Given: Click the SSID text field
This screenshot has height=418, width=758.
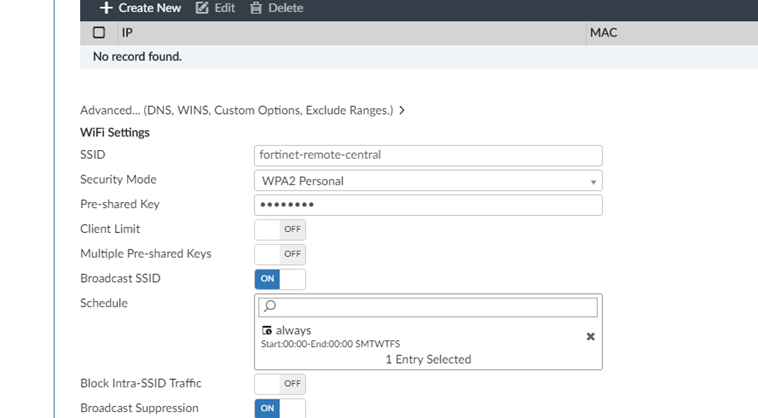Looking at the screenshot, I should pyautogui.click(x=428, y=155).
